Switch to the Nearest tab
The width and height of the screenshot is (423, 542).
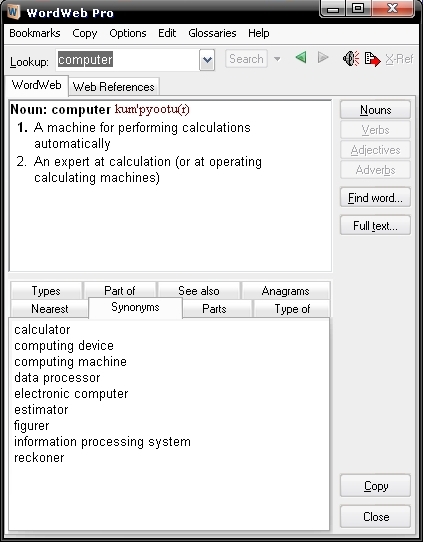pyautogui.click(x=49, y=309)
